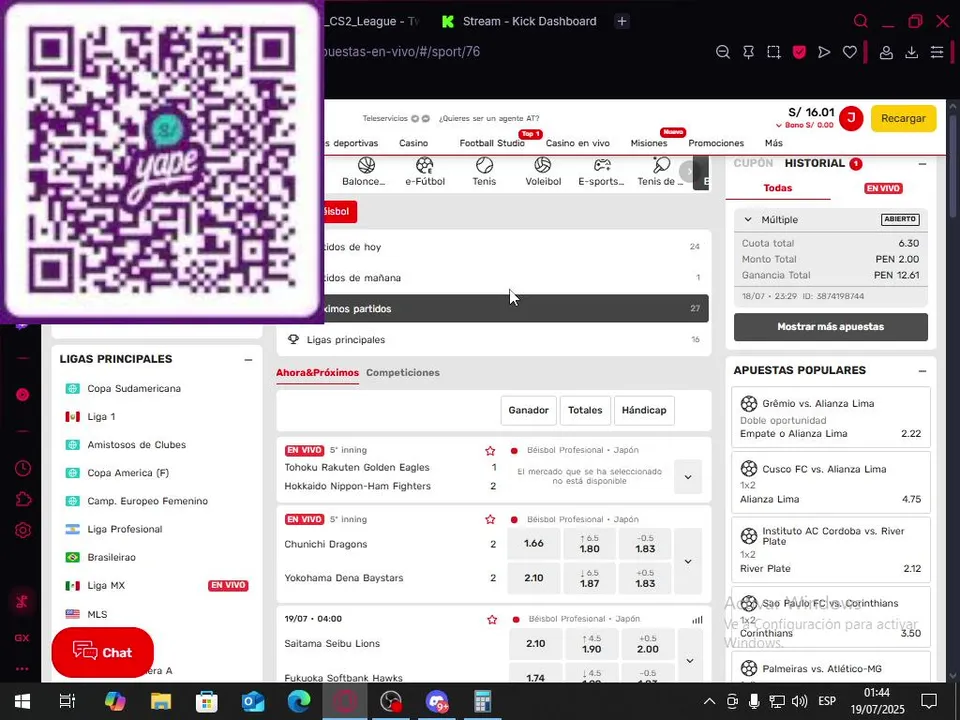Collapse the Apuestas Populares panel
The image size is (960, 720).
pyautogui.click(x=922, y=371)
